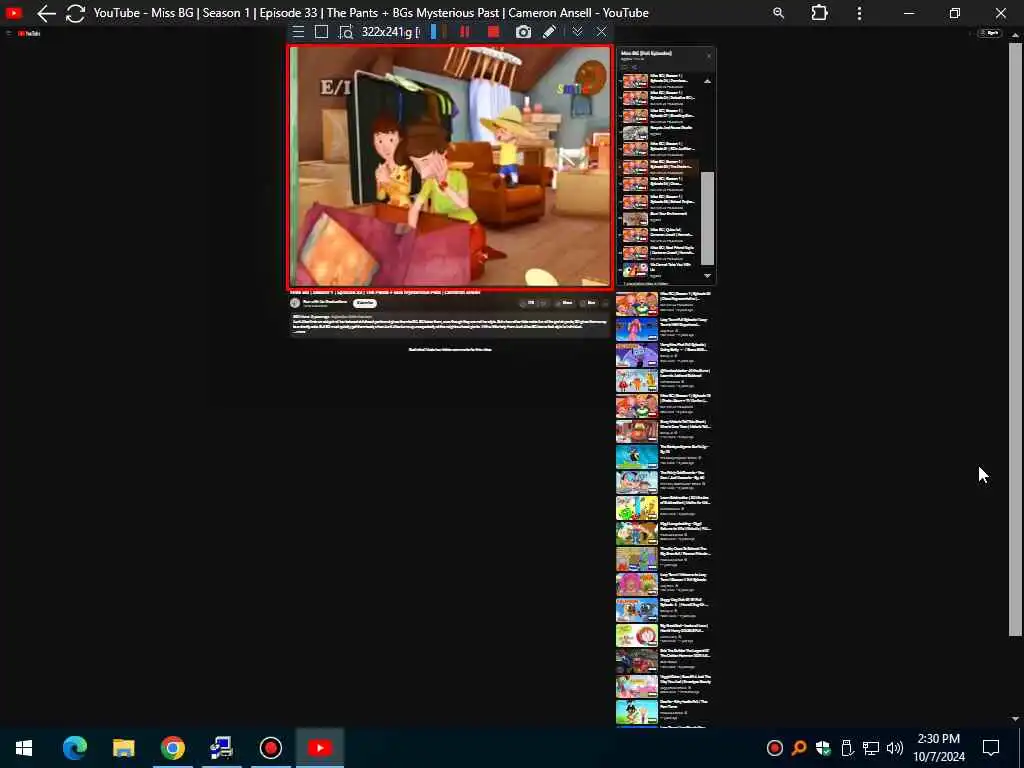
Task: Open the notification center icon
Action: (991, 748)
